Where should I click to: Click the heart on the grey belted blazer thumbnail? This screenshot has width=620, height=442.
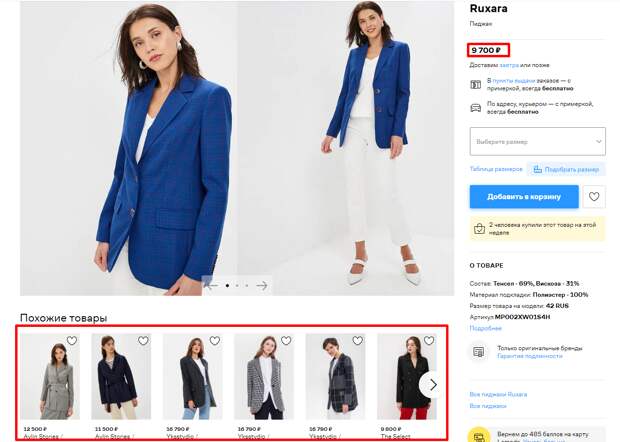click(72, 340)
